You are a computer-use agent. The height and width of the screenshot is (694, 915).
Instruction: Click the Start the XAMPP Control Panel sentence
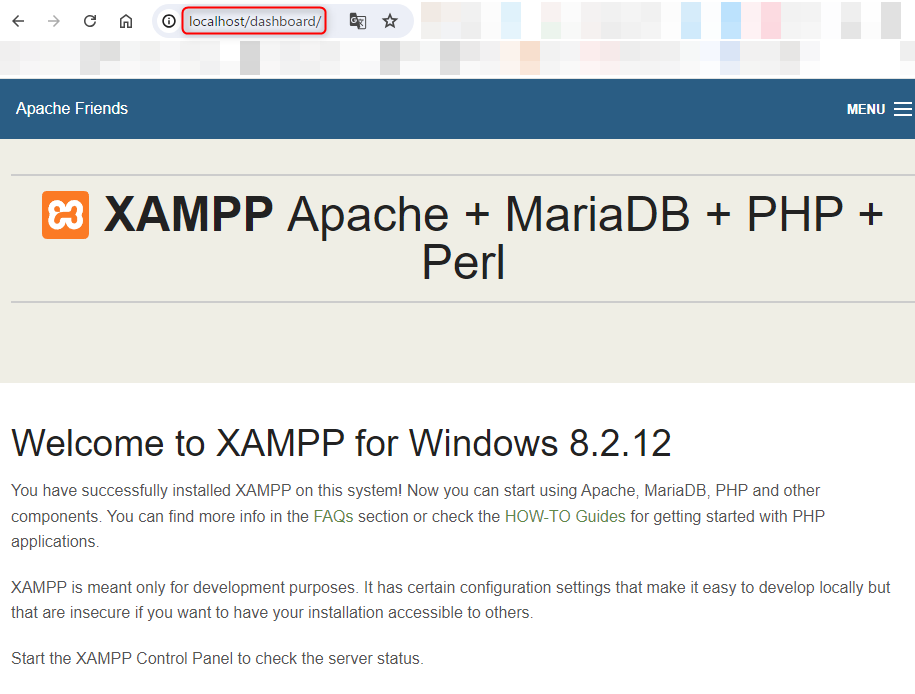click(x=217, y=658)
